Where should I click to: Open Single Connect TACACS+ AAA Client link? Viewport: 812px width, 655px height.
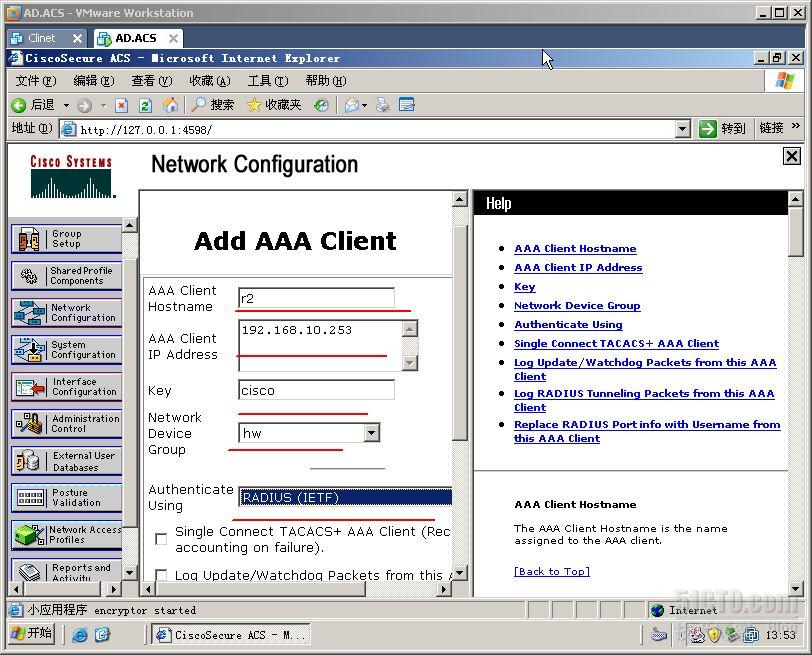[616, 344]
